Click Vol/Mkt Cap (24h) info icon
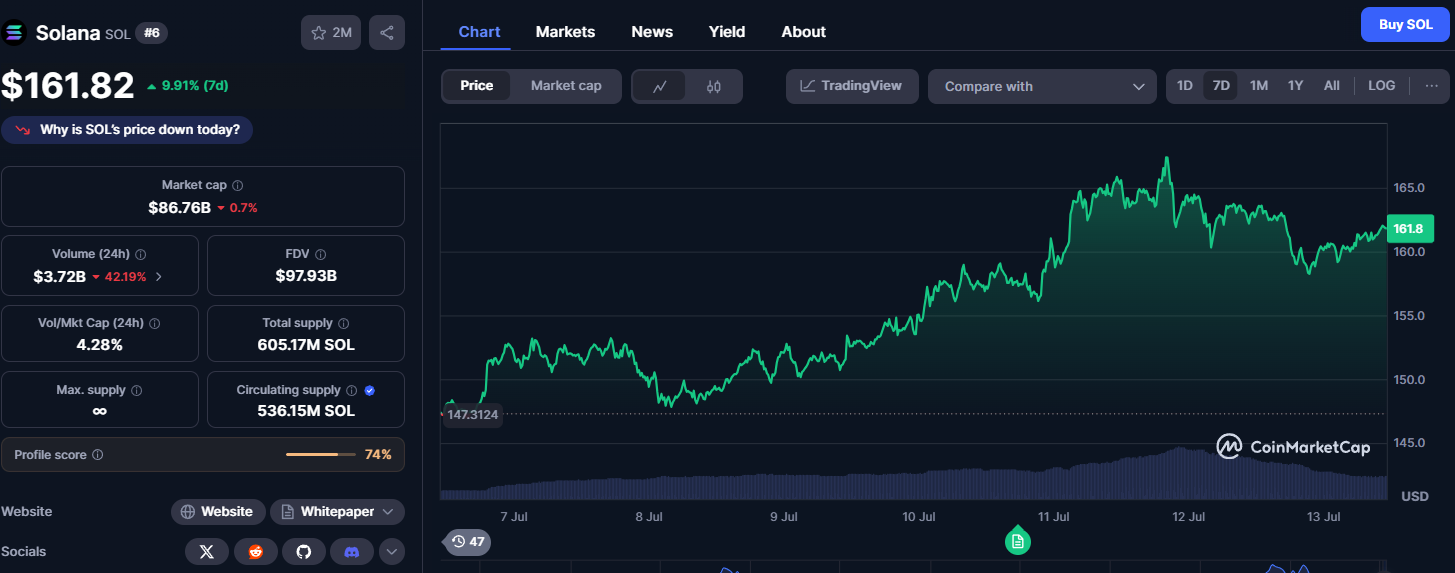The height and width of the screenshot is (573, 1455). [x=154, y=324]
